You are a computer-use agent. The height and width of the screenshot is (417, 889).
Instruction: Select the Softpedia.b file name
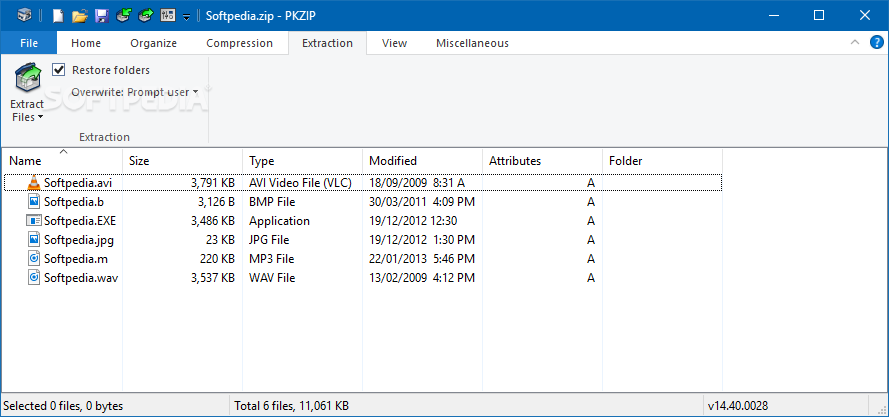click(74, 201)
